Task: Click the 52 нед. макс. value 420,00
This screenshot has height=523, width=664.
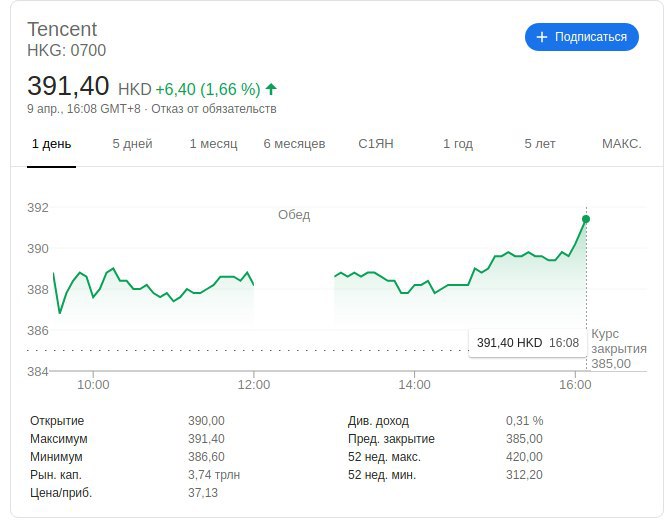Action: [524, 457]
